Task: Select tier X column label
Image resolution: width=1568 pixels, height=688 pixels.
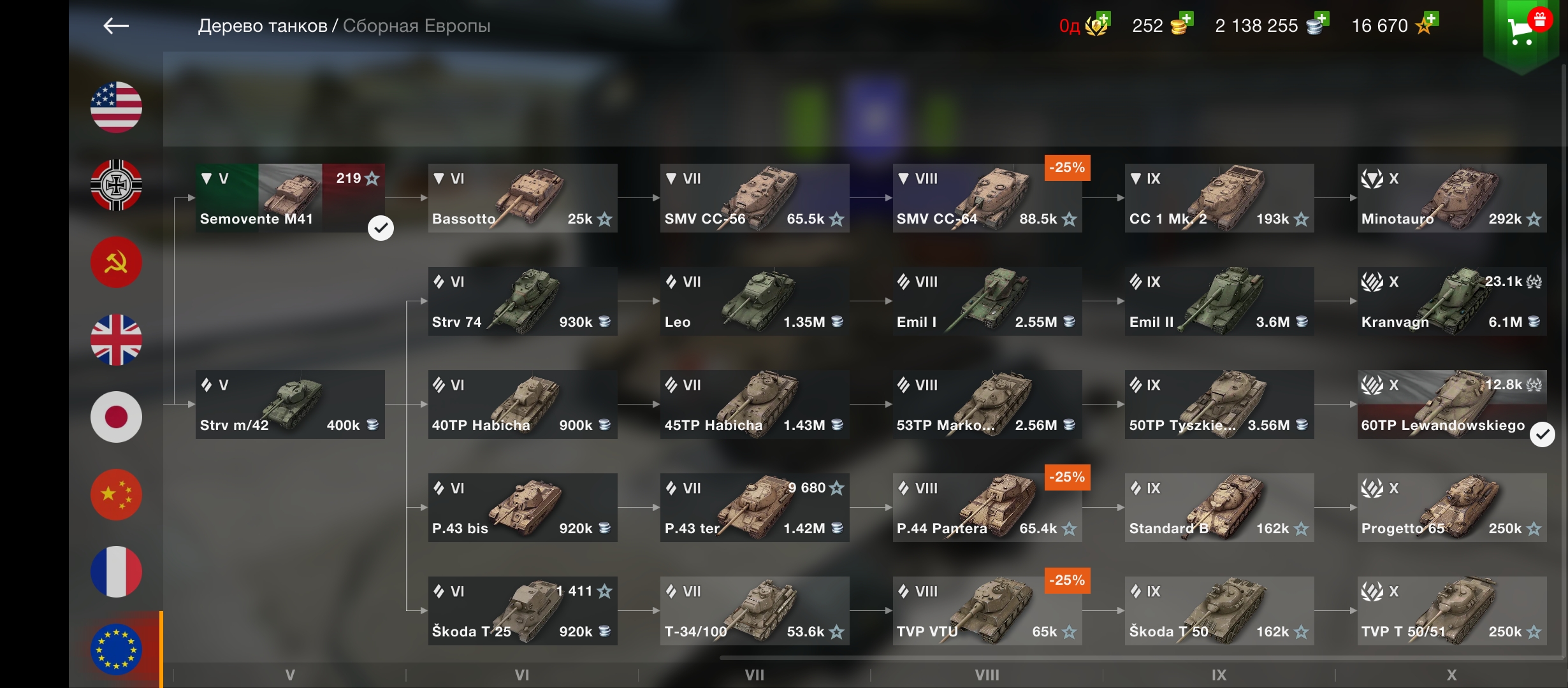Action: pyautogui.click(x=1451, y=675)
